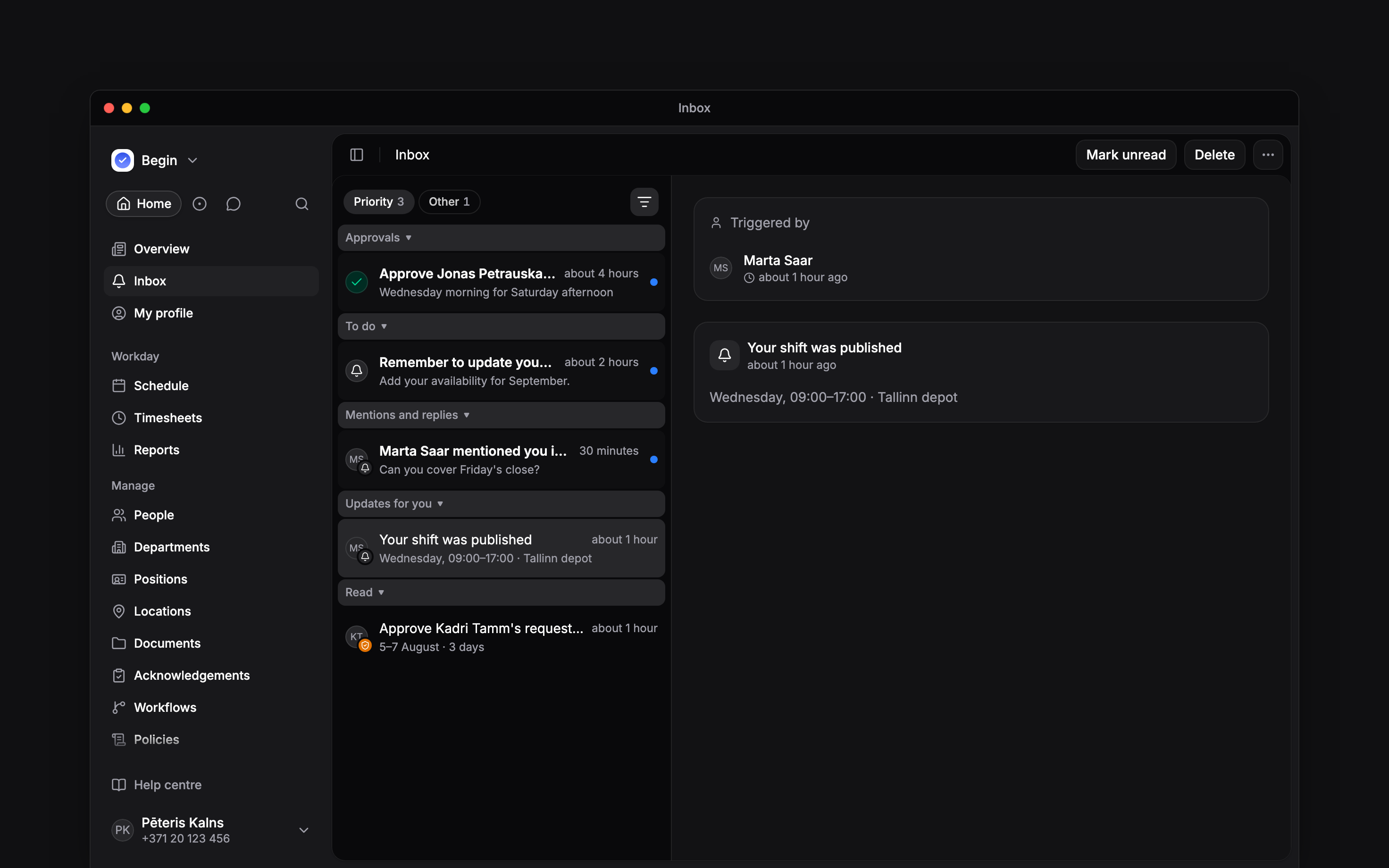Click the Mark unread button
The width and height of the screenshot is (1389, 868).
(1126, 155)
